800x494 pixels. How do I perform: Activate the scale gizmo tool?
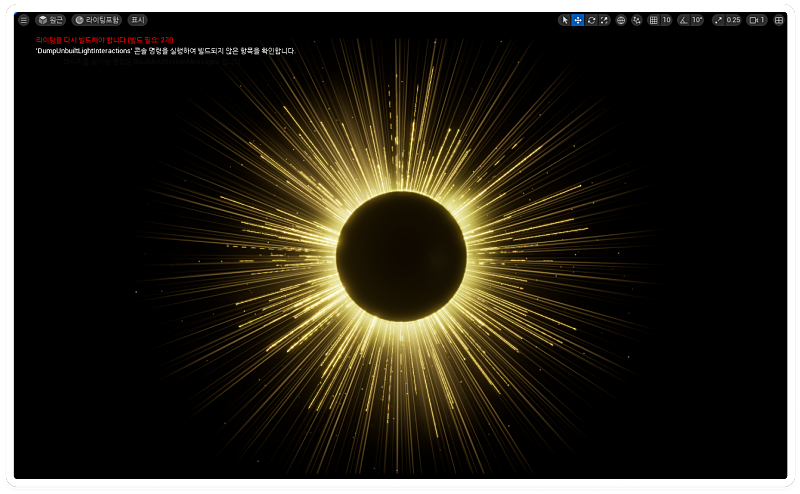coord(604,20)
